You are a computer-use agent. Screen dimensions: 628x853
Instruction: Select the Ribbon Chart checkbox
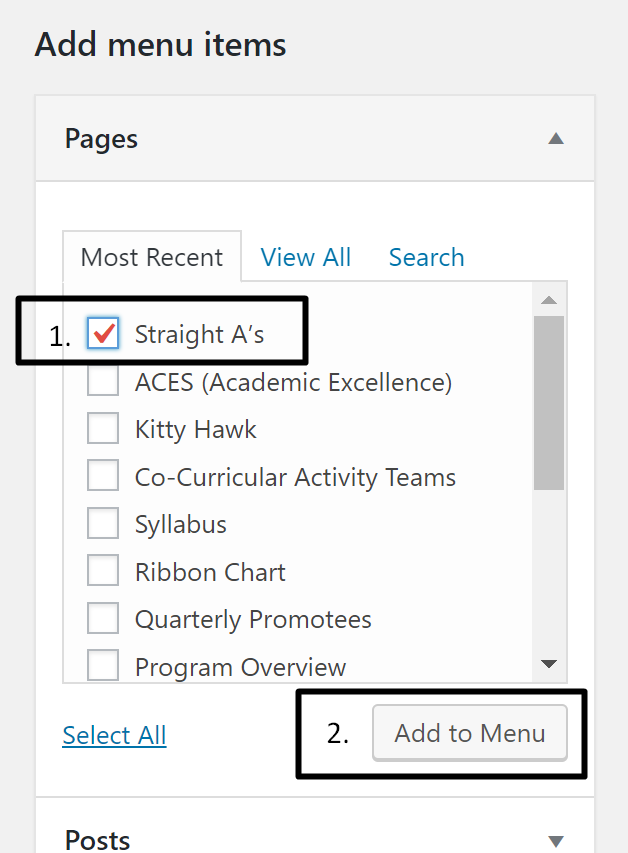click(x=103, y=572)
